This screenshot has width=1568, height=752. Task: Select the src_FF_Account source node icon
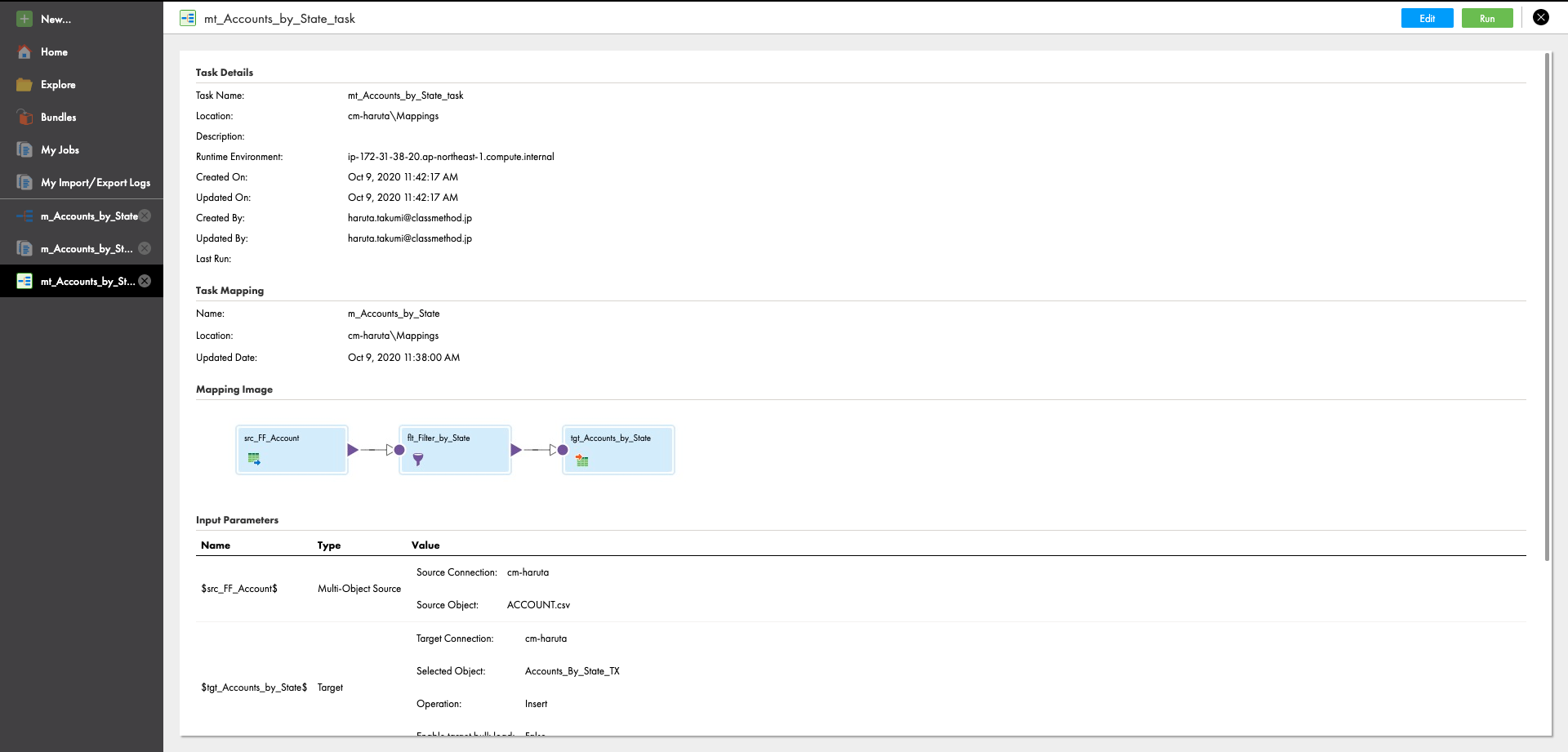(x=254, y=459)
